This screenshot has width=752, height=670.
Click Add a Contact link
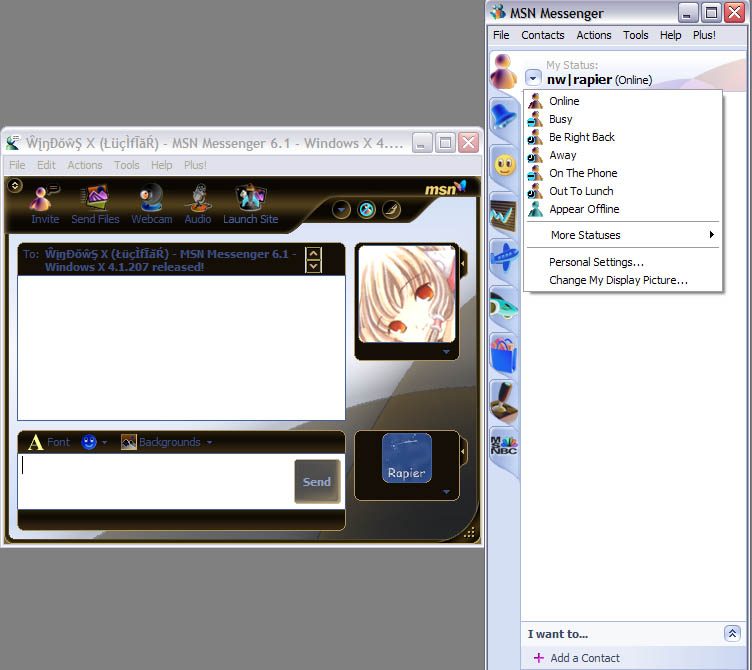point(585,658)
